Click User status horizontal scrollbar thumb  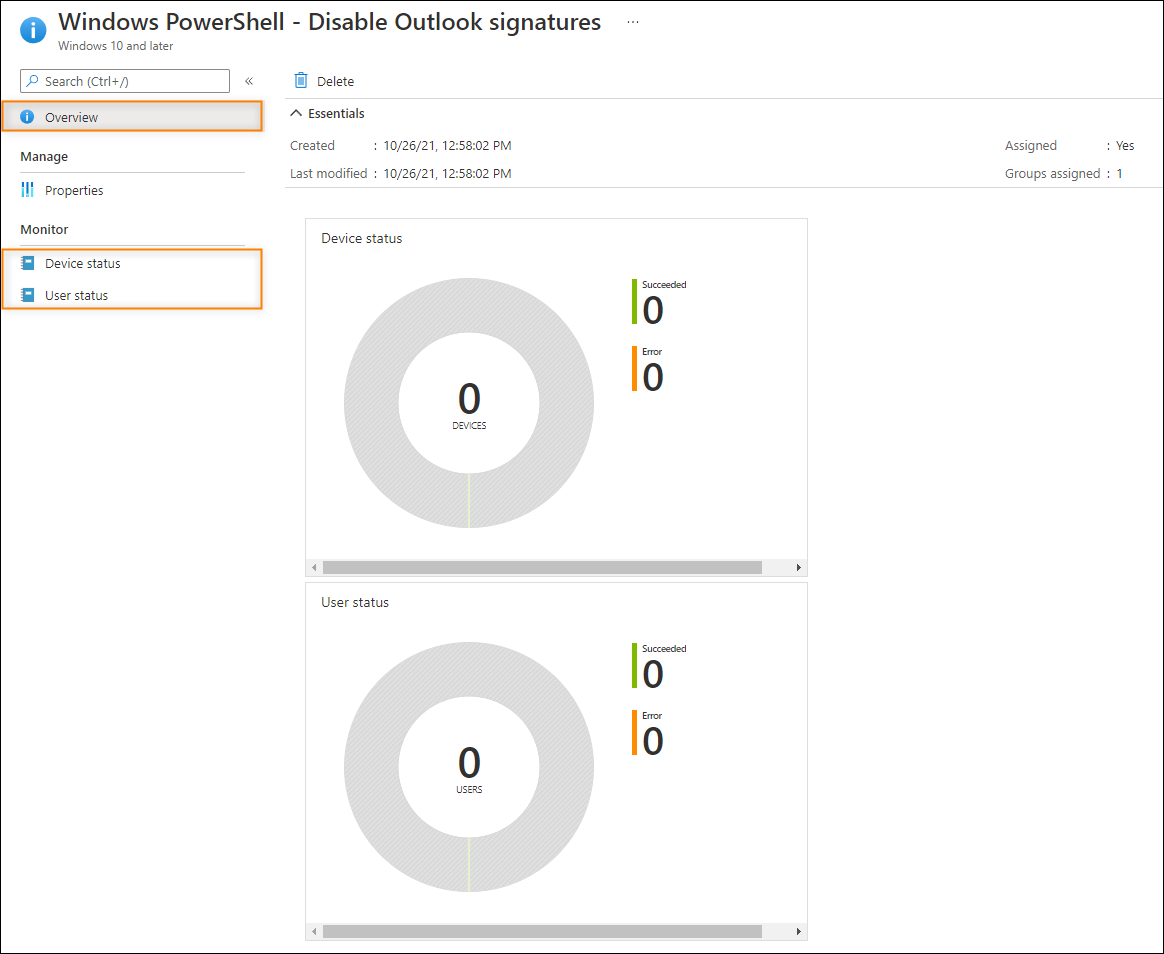[x=542, y=931]
